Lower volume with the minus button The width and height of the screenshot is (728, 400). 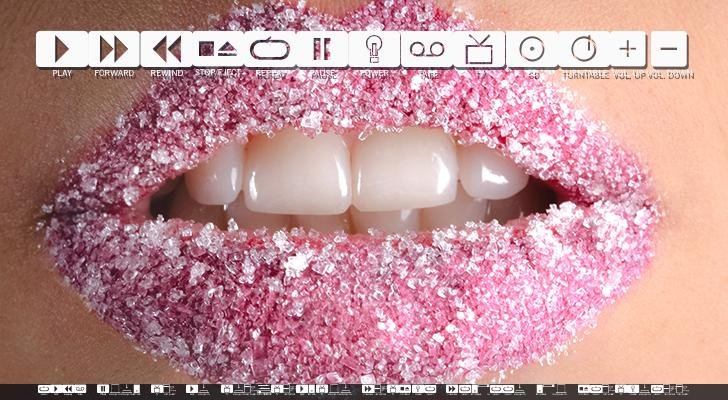click(x=670, y=48)
